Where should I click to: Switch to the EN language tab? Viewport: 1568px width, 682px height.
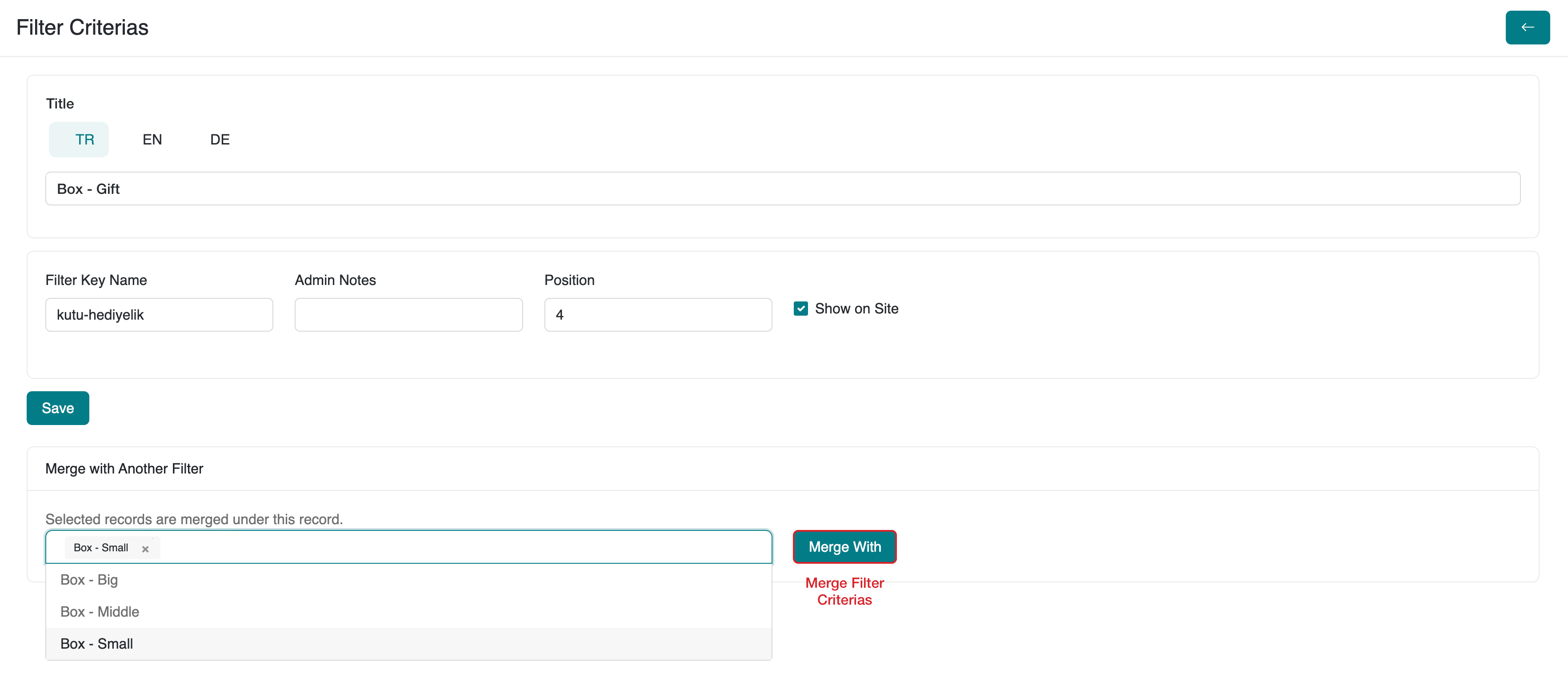[x=152, y=140]
